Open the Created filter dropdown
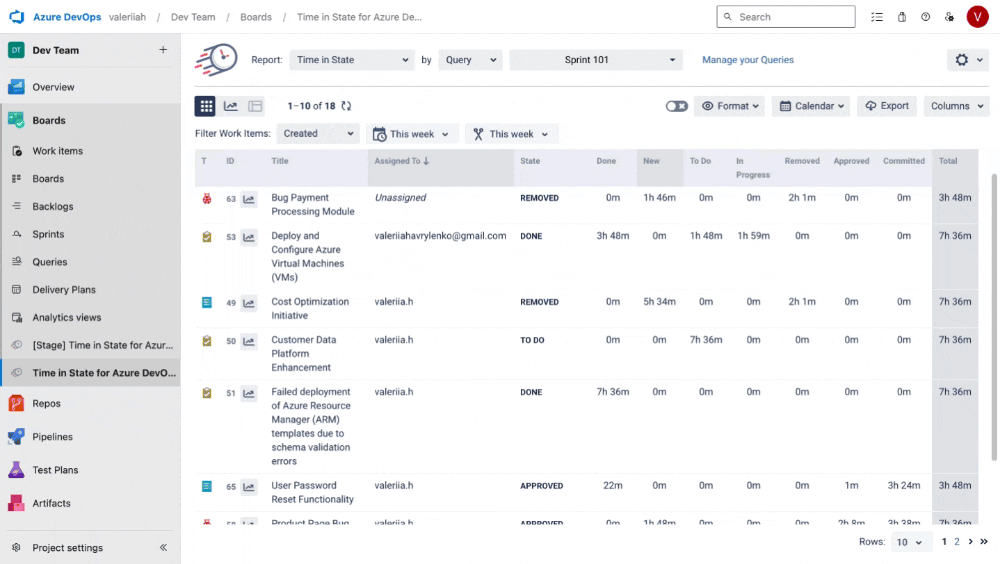This screenshot has width=1000, height=564. click(x=317, y=134)
